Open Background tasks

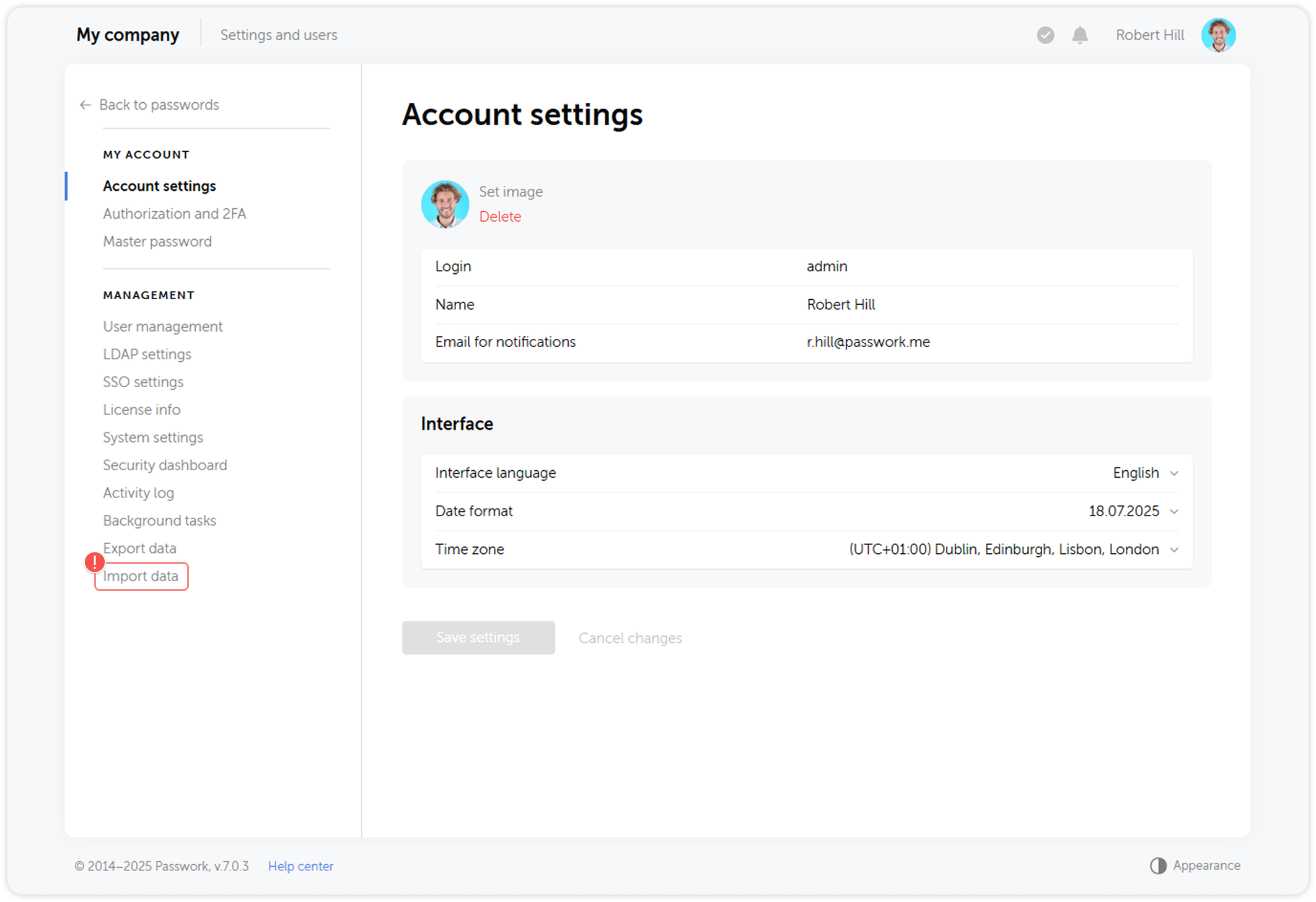point(159,521)
